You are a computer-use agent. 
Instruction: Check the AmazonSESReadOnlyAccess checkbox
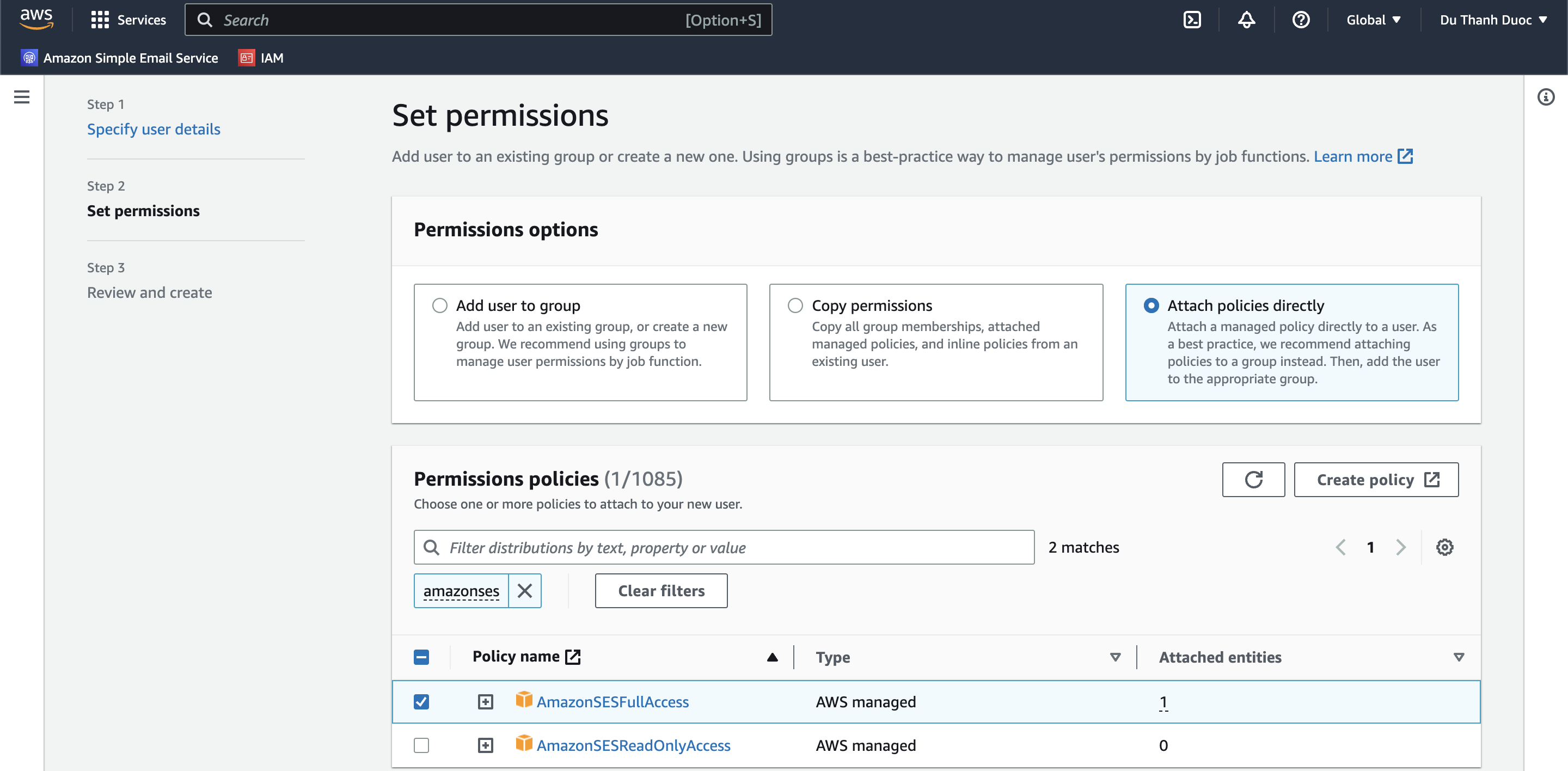(421, 745)
